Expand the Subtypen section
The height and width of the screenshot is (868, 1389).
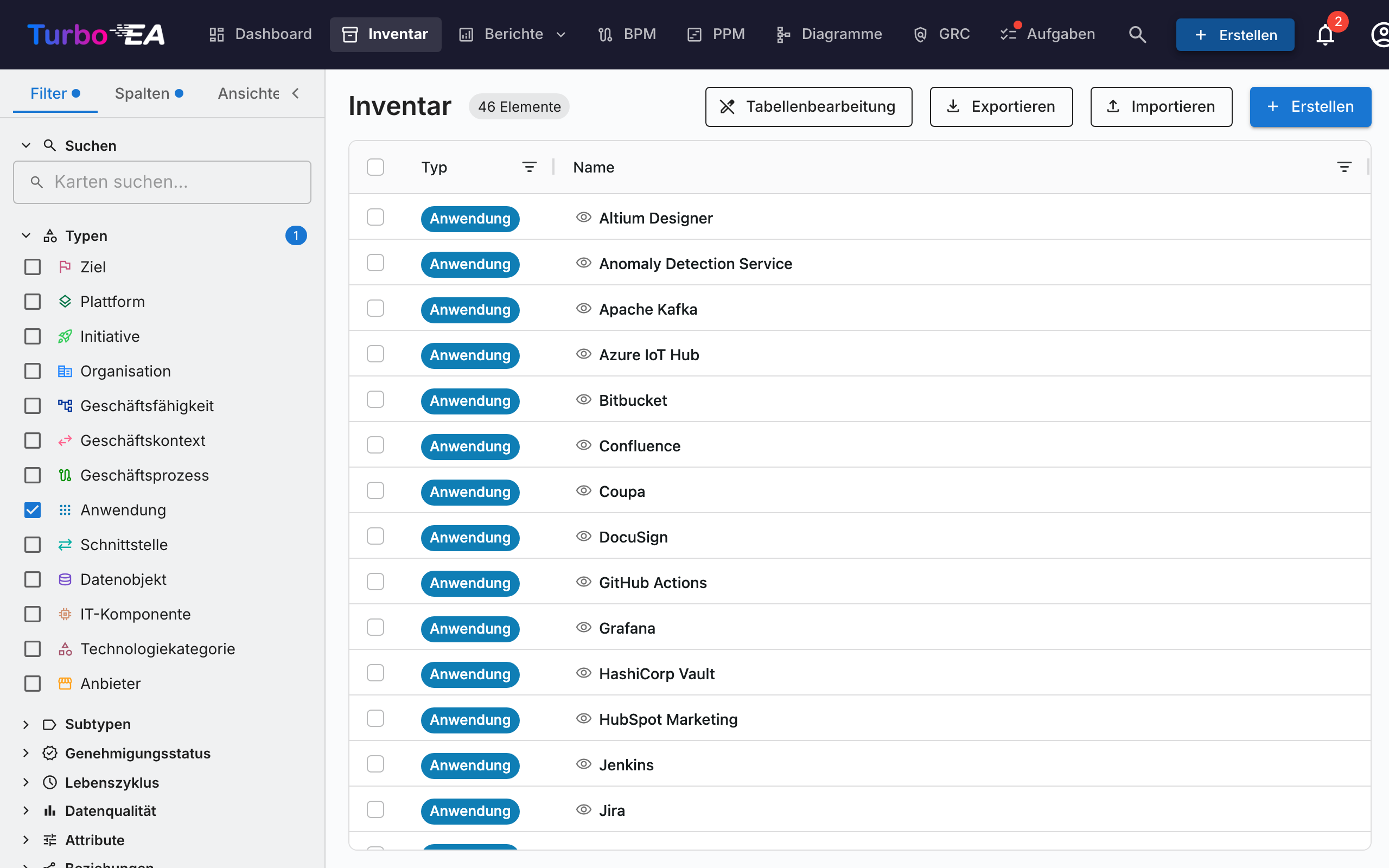click(26, 724)
